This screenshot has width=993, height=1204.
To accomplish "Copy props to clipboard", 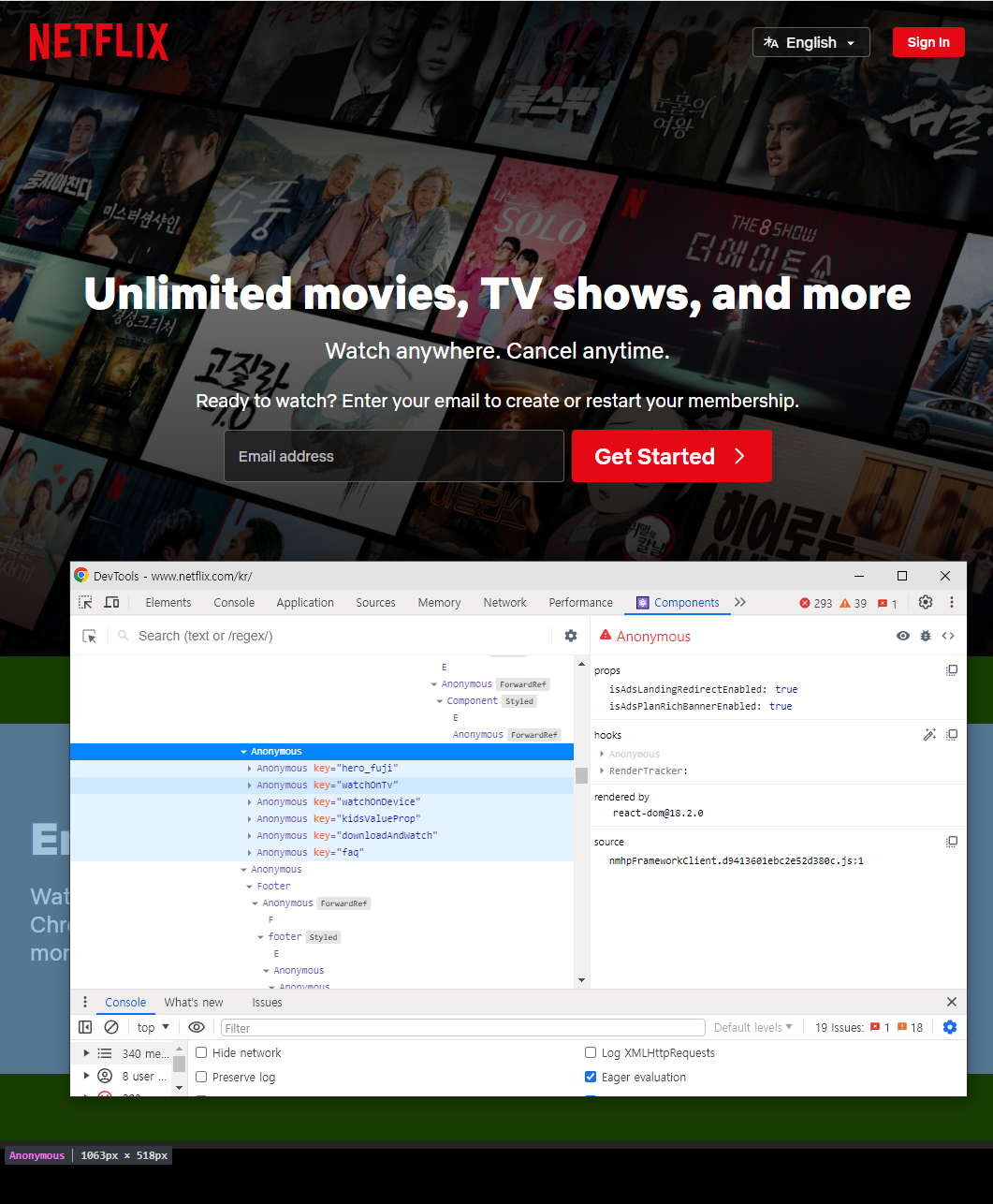I will click(952, 670).
